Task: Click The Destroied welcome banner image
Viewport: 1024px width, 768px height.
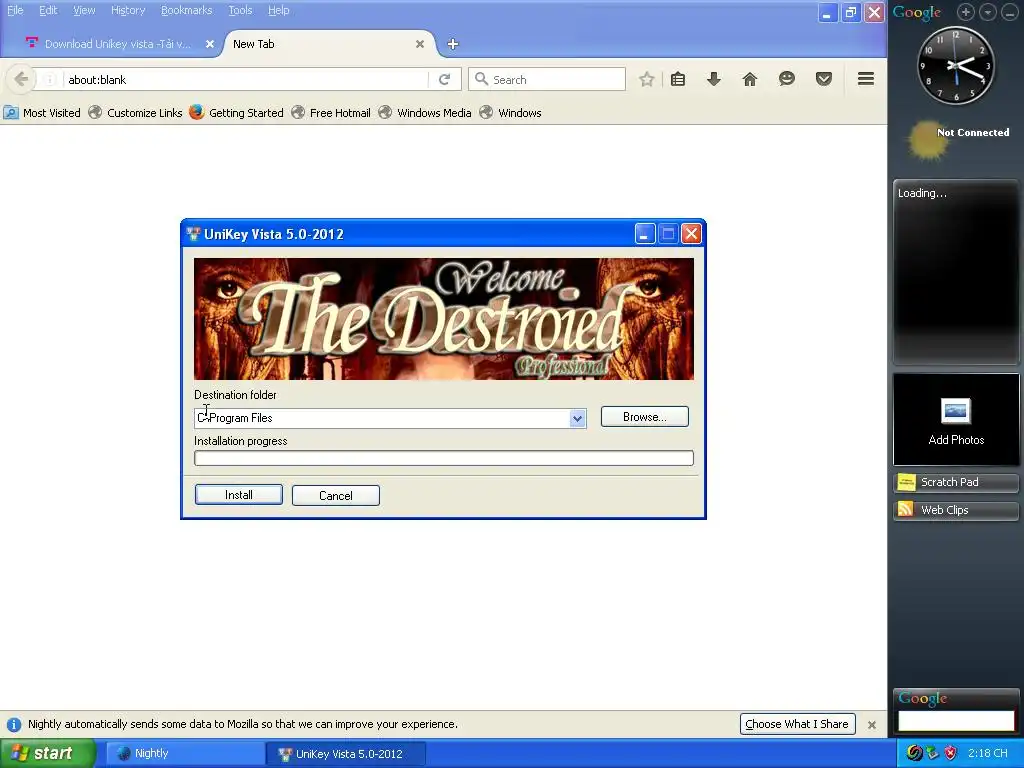Action: [x=444, y=319]
